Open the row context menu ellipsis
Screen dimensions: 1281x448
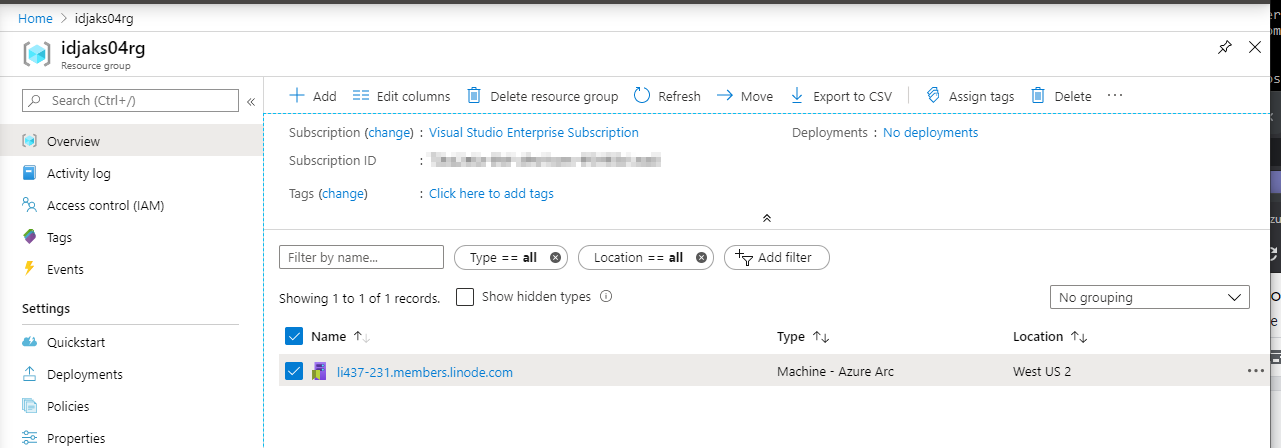tap(1256, 371)
